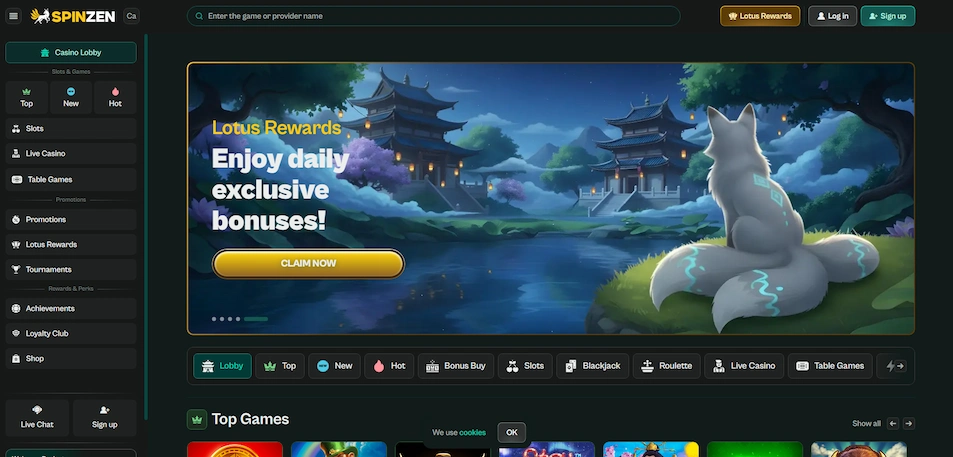
Task: Select Casino Lobby in the sidebar
Action: pos(71,52)
